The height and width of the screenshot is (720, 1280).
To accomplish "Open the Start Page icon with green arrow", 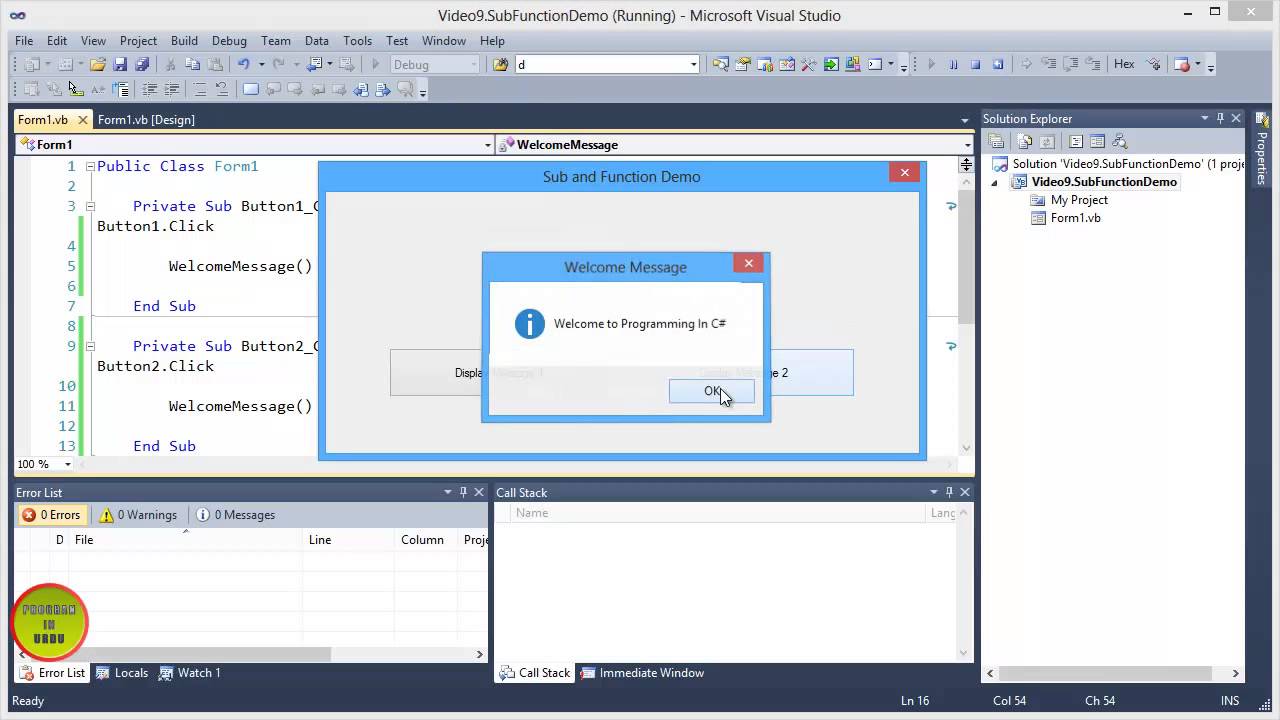I will click(x=831, y=64).
